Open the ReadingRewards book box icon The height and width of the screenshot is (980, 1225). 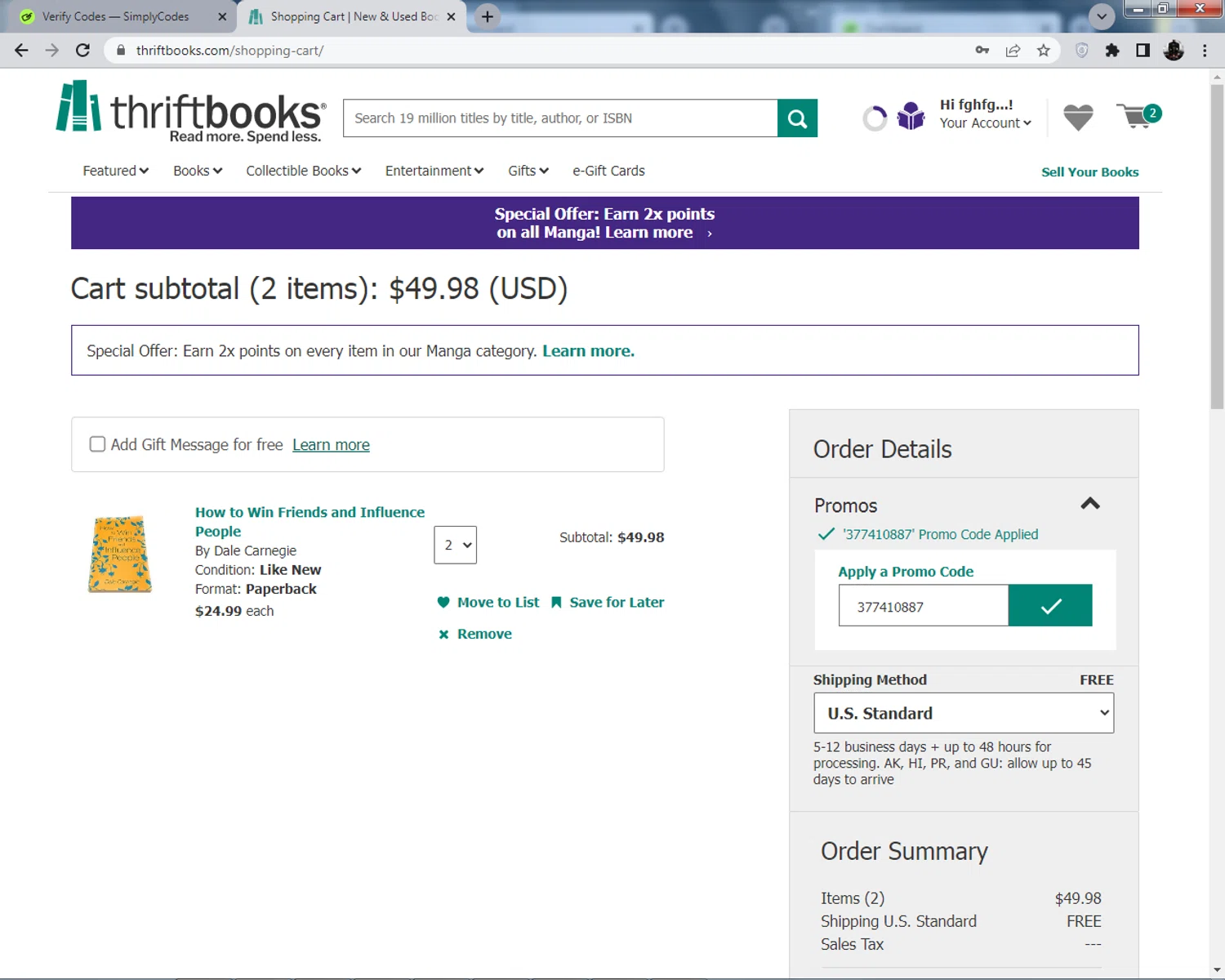click(x=911, y=117)
